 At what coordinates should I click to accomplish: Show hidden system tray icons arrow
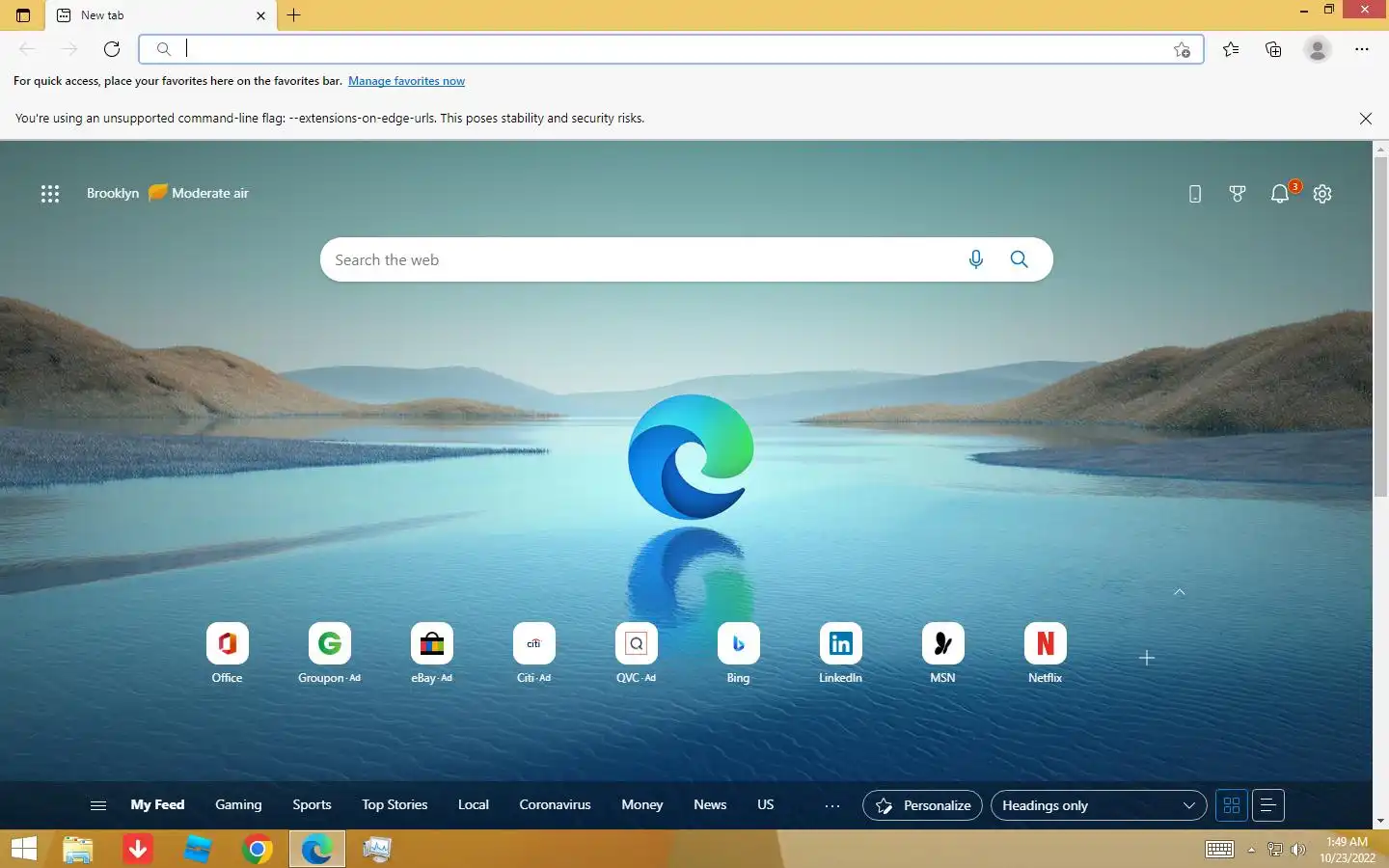[x=1251, y=850]
